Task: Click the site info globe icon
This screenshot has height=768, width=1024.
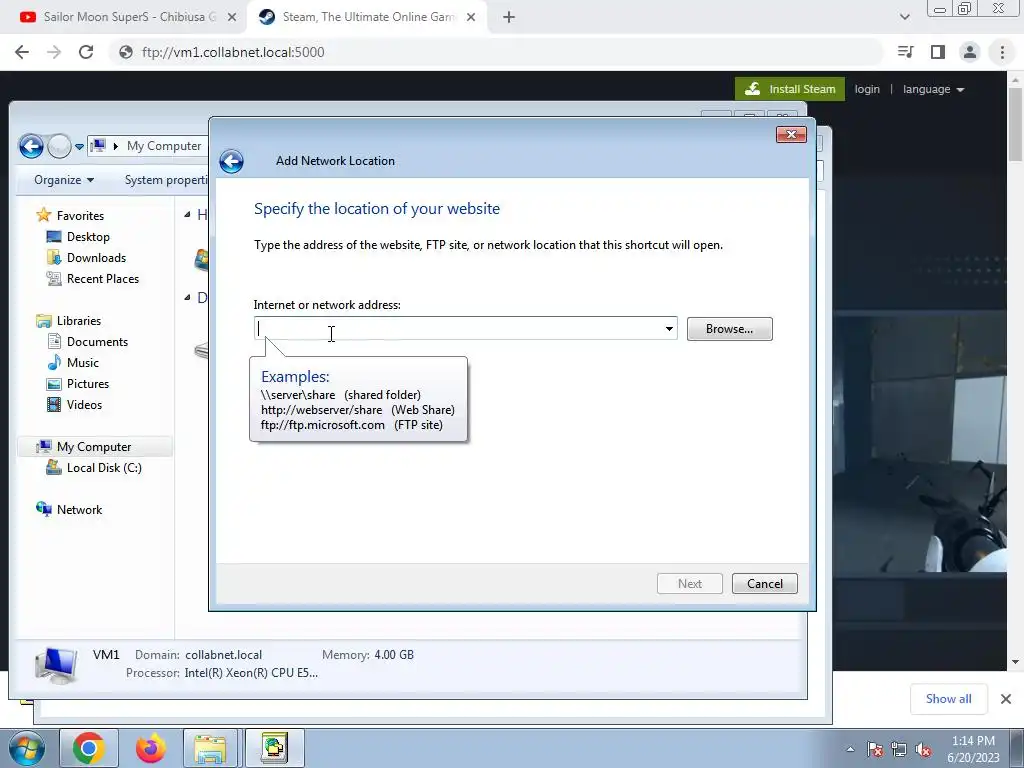Action: pyautogui.click(x=126, y=52)
